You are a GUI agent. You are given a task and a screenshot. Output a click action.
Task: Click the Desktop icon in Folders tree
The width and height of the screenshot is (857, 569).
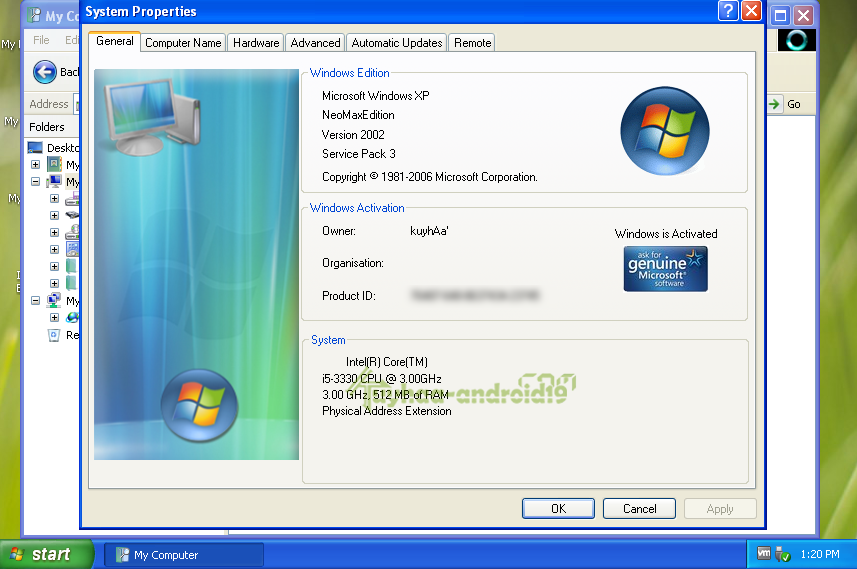click(x=36, y=148)
